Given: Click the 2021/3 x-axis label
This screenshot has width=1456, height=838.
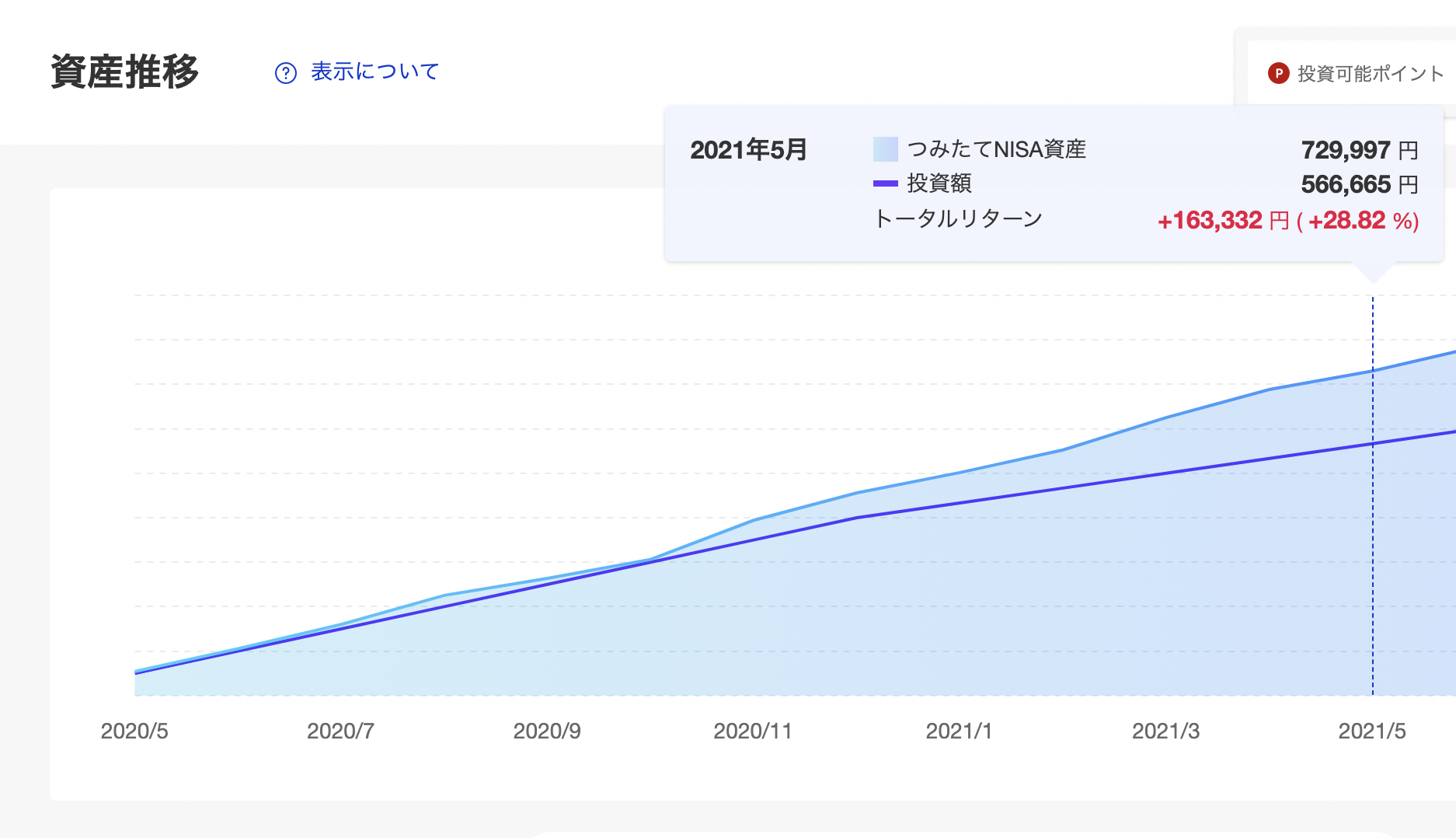Looking at the screenshot, I should (1165, 731).
